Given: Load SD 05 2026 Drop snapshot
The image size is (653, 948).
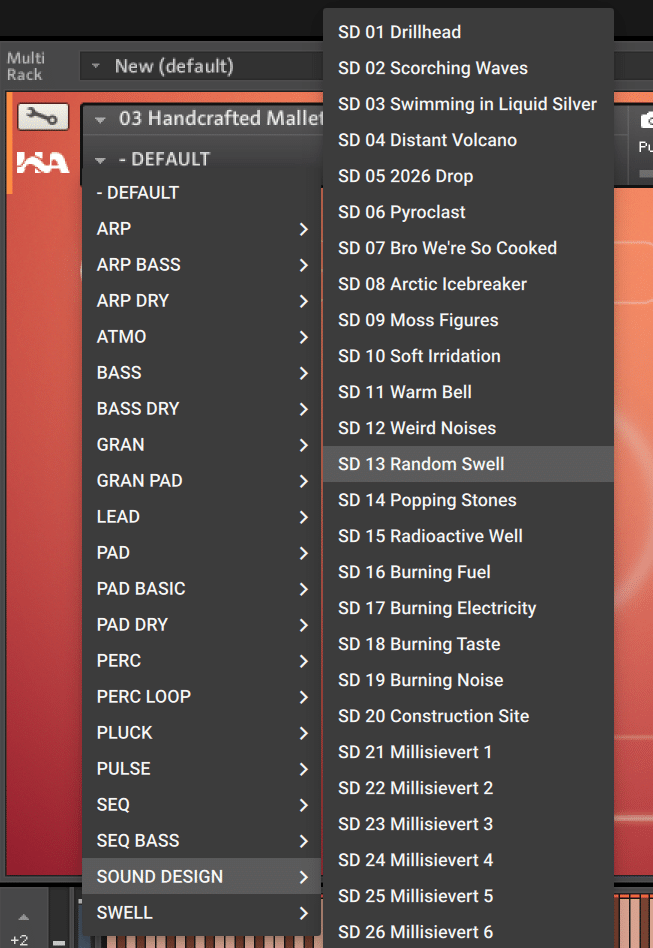Looking at the screenshot, I should coord(469,176).
